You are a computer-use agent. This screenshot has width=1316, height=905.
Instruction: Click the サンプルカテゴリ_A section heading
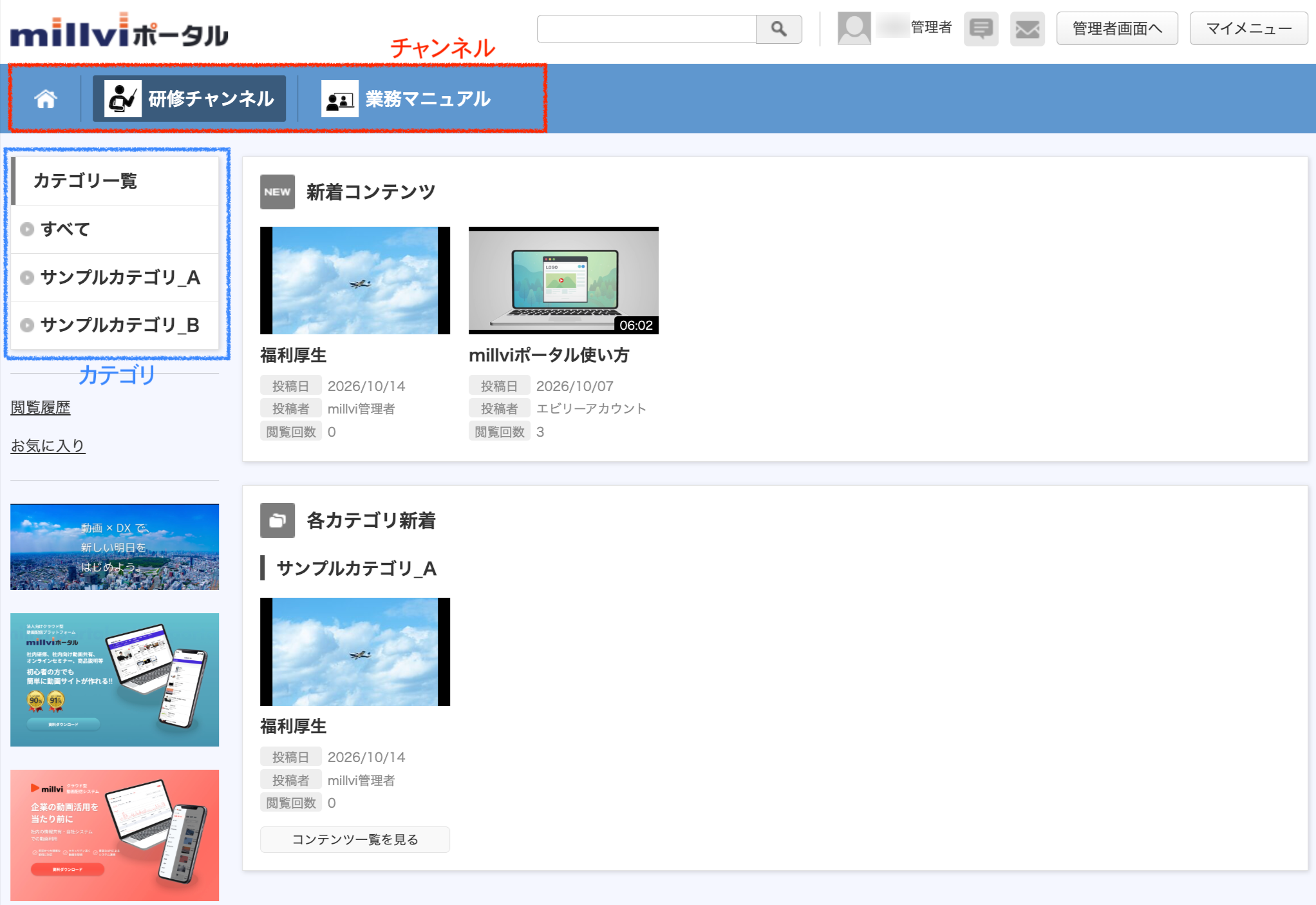(356, 568)
